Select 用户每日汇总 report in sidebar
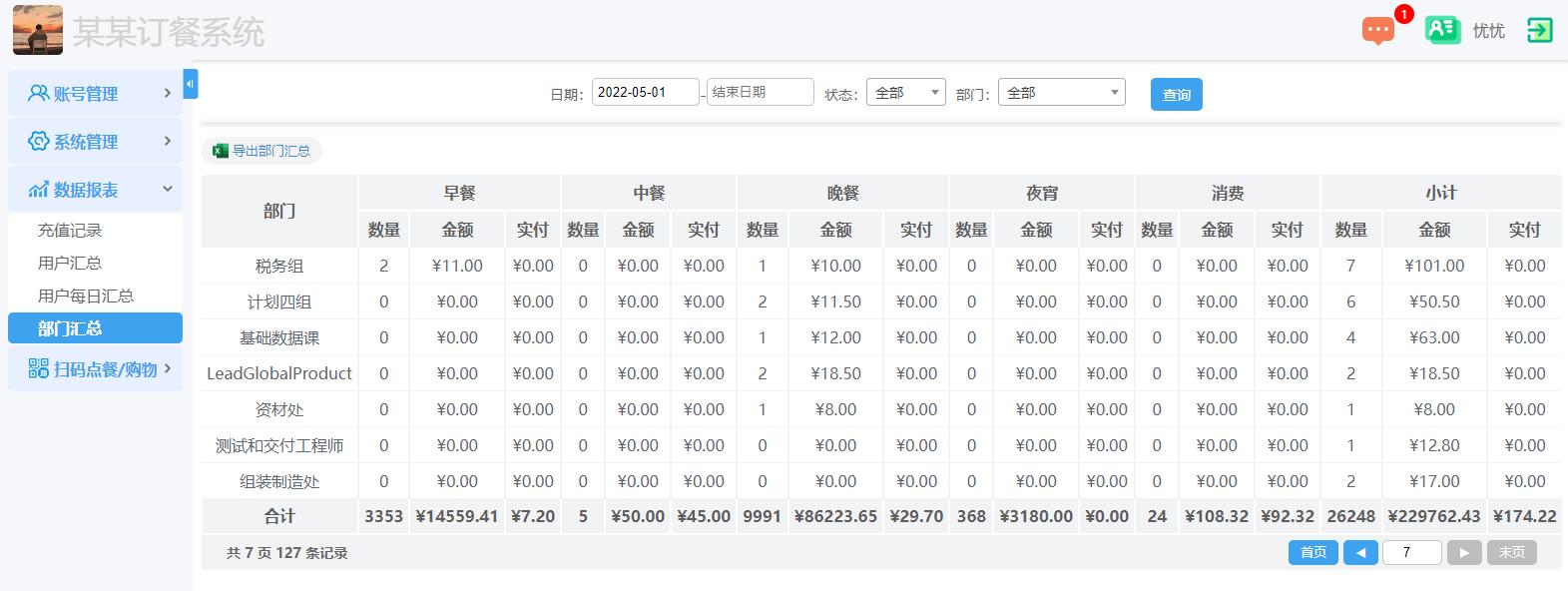This screenshot has width=1568, height=591. (x=86, y=295)
